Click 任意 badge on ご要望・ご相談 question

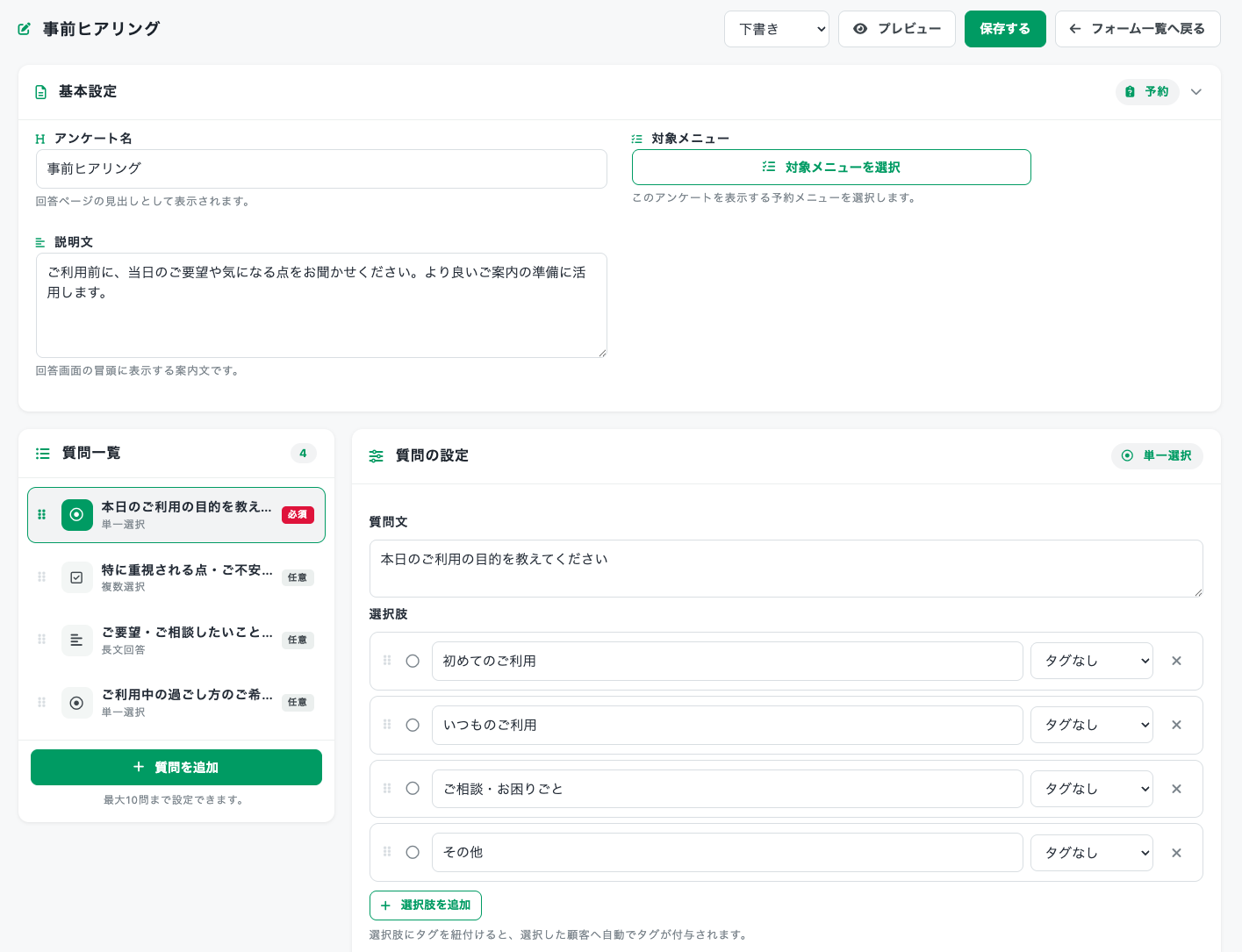298,640
